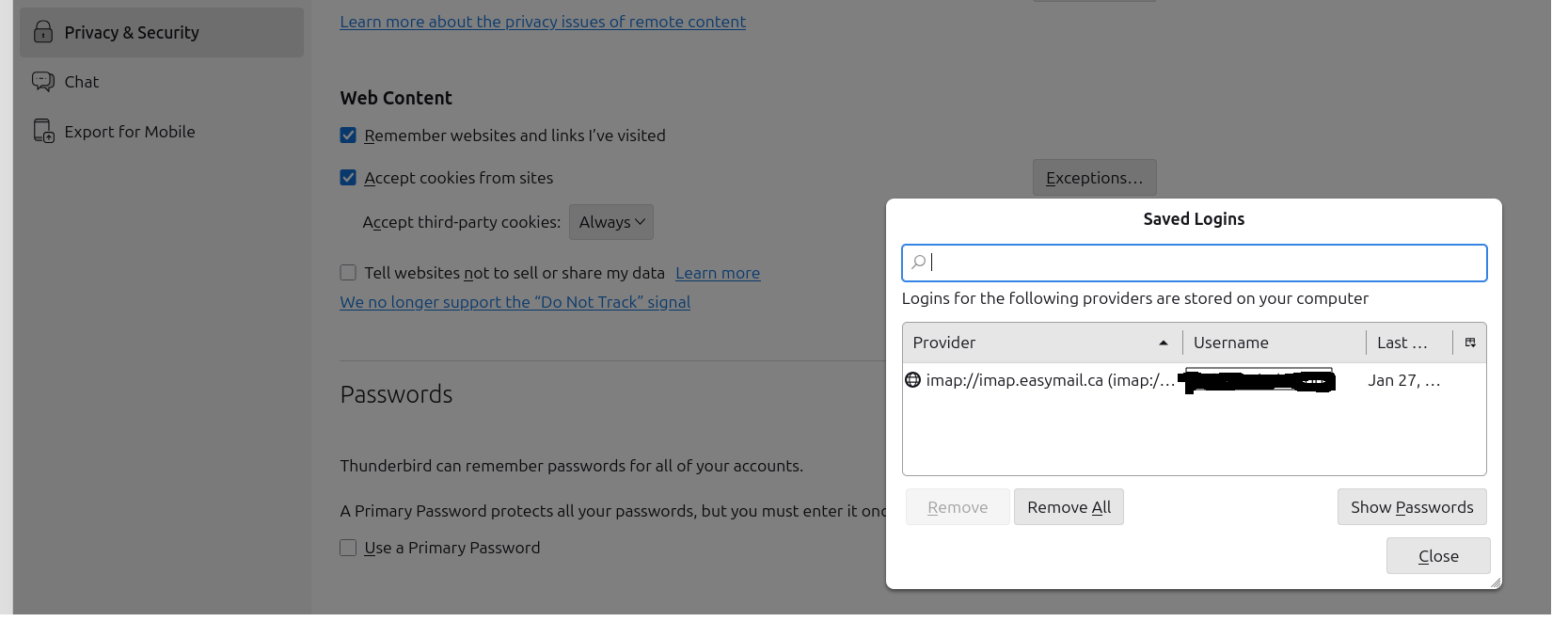The height and width of the screenshot is (622, 1568).
Task: Enable Tell websites not to sell data
Action: (348, 273)
